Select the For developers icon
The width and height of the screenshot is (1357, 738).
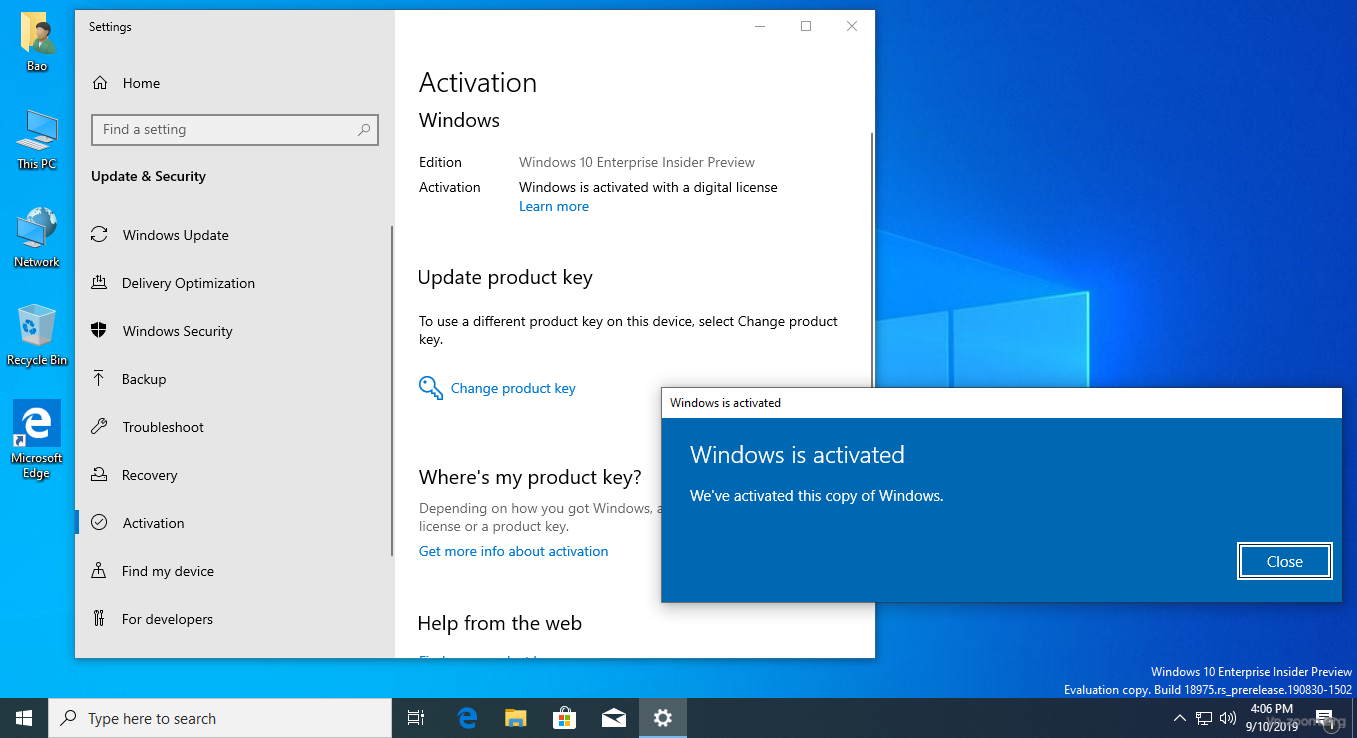tap(99, 619)
